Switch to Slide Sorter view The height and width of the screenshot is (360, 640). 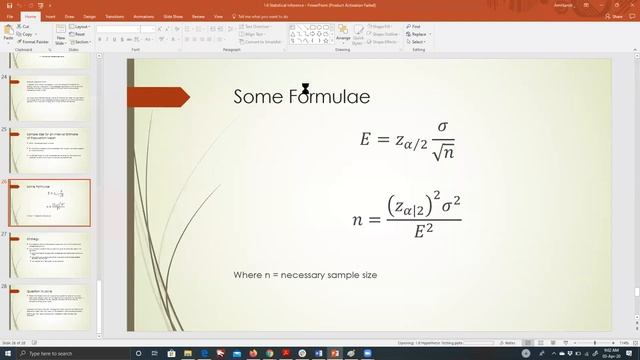pyautogui.click(x=540, y=343)
